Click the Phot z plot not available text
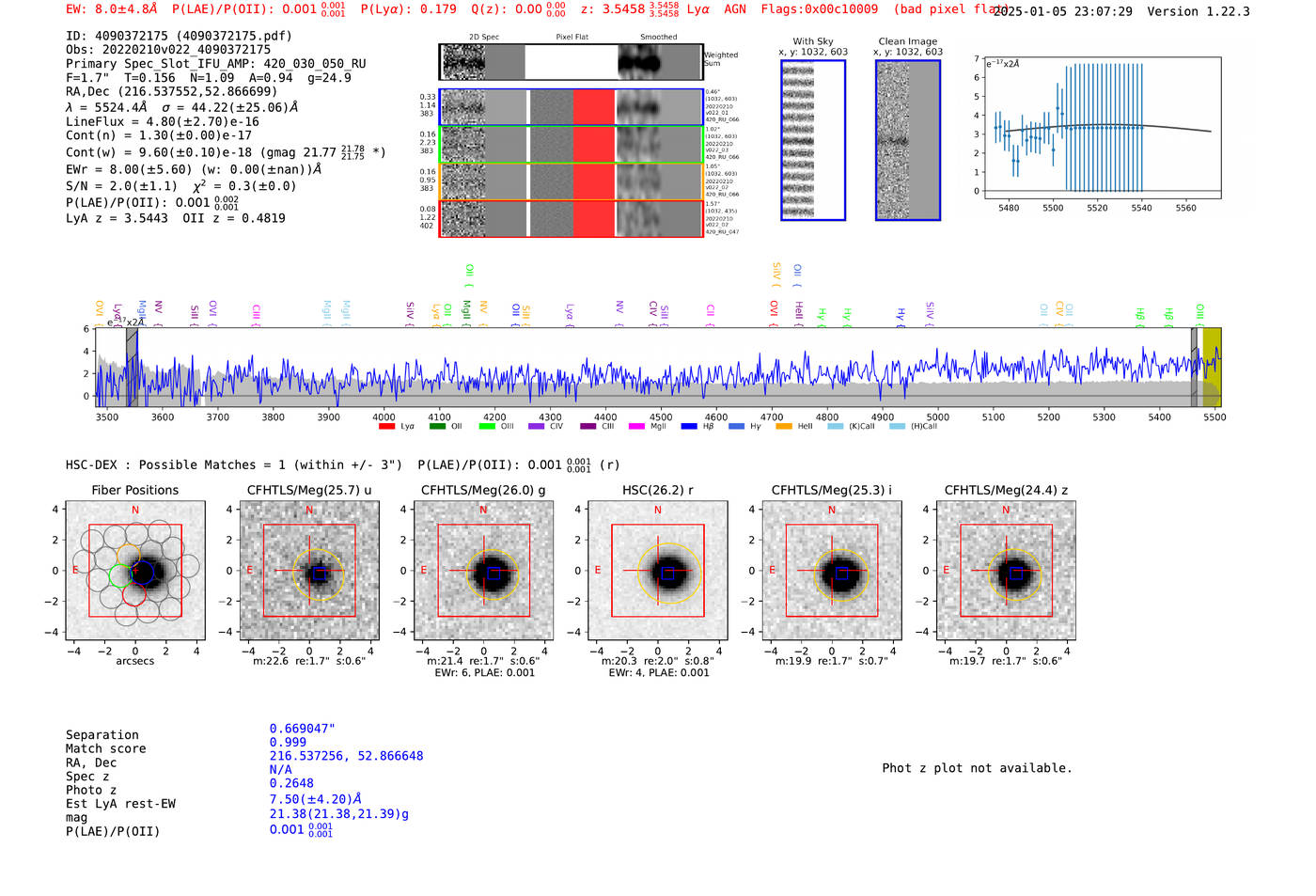 pyautogui.click(x=977, y=768)
